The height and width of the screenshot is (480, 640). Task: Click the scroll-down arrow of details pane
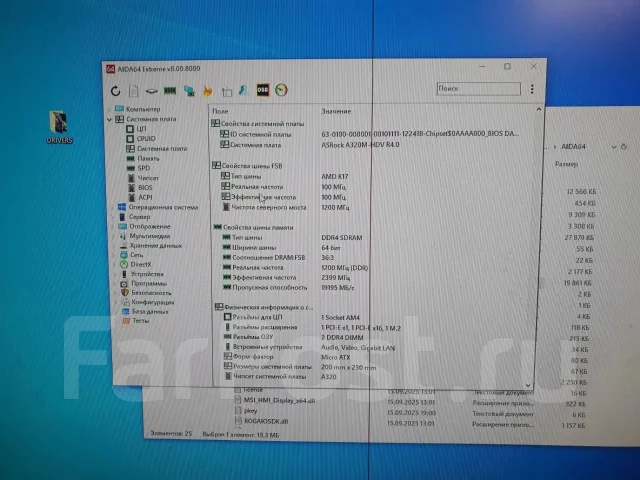tap(528, 385)
